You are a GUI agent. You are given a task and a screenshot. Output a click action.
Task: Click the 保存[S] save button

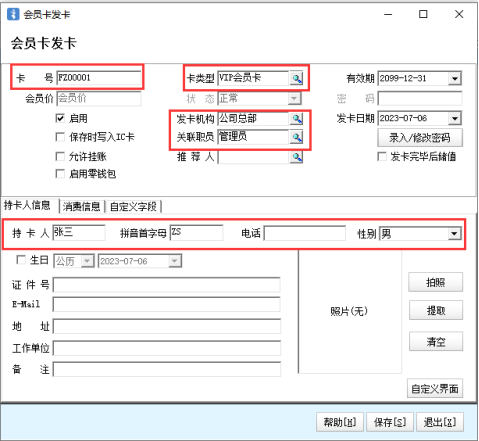click(x=390, y=422)
